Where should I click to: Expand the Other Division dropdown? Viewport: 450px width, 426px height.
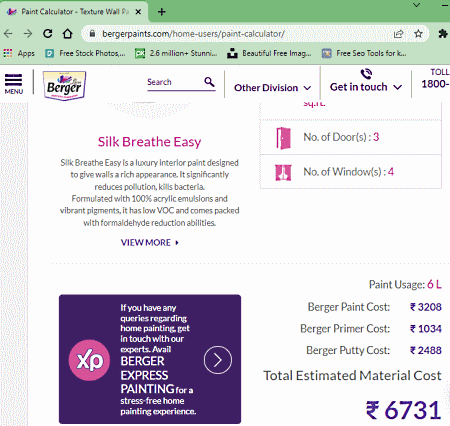(272, 88)
